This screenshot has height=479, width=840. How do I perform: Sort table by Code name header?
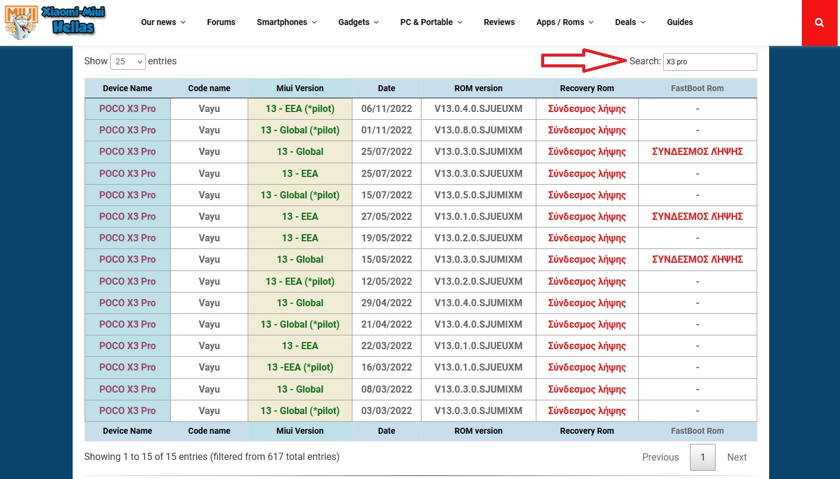click(209, 88)
